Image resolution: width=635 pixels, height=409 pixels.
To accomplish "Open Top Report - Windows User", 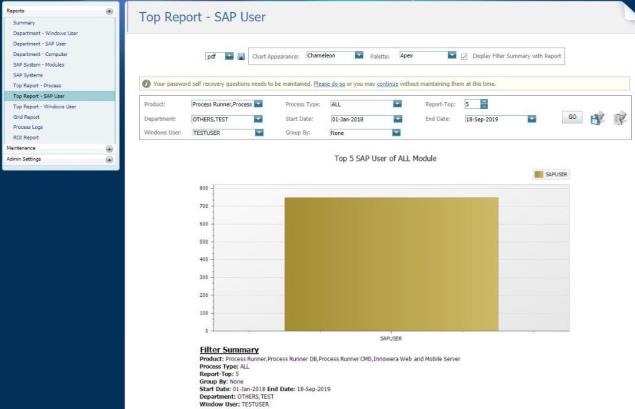I will pos(45,107).
